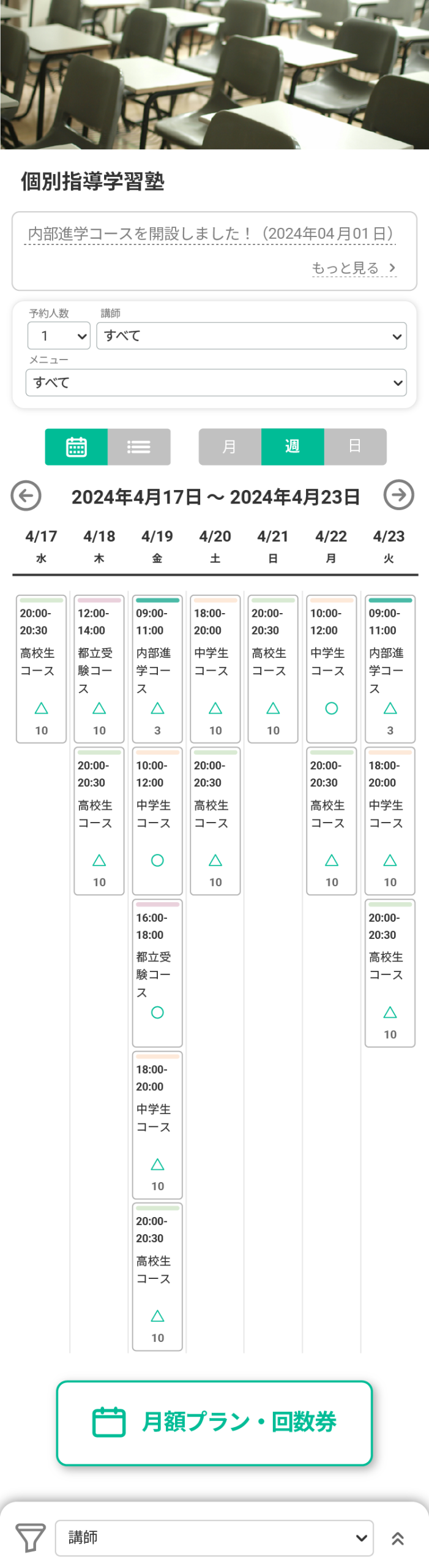This screenshot has width=429, height=1568.
Task: Select the 週 week view toggle
Action: click(x=293, y=447)
